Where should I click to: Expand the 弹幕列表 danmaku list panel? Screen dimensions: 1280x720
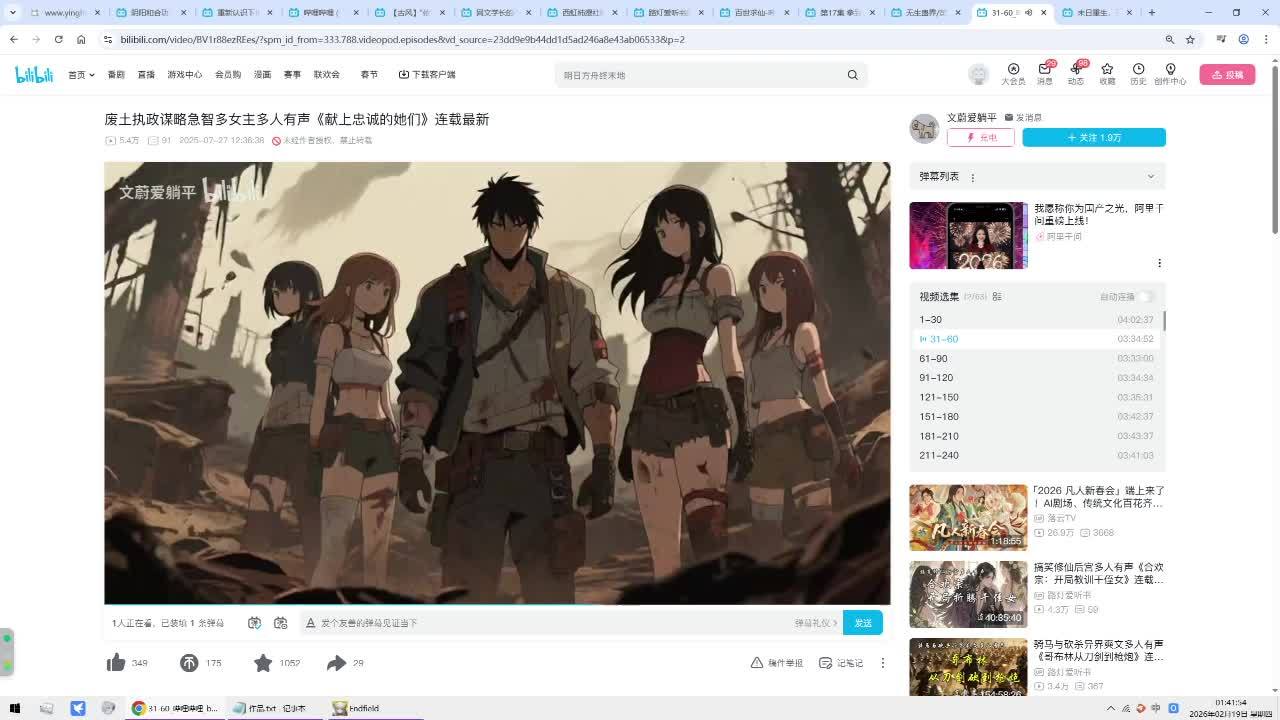[x=1150, y=177]
